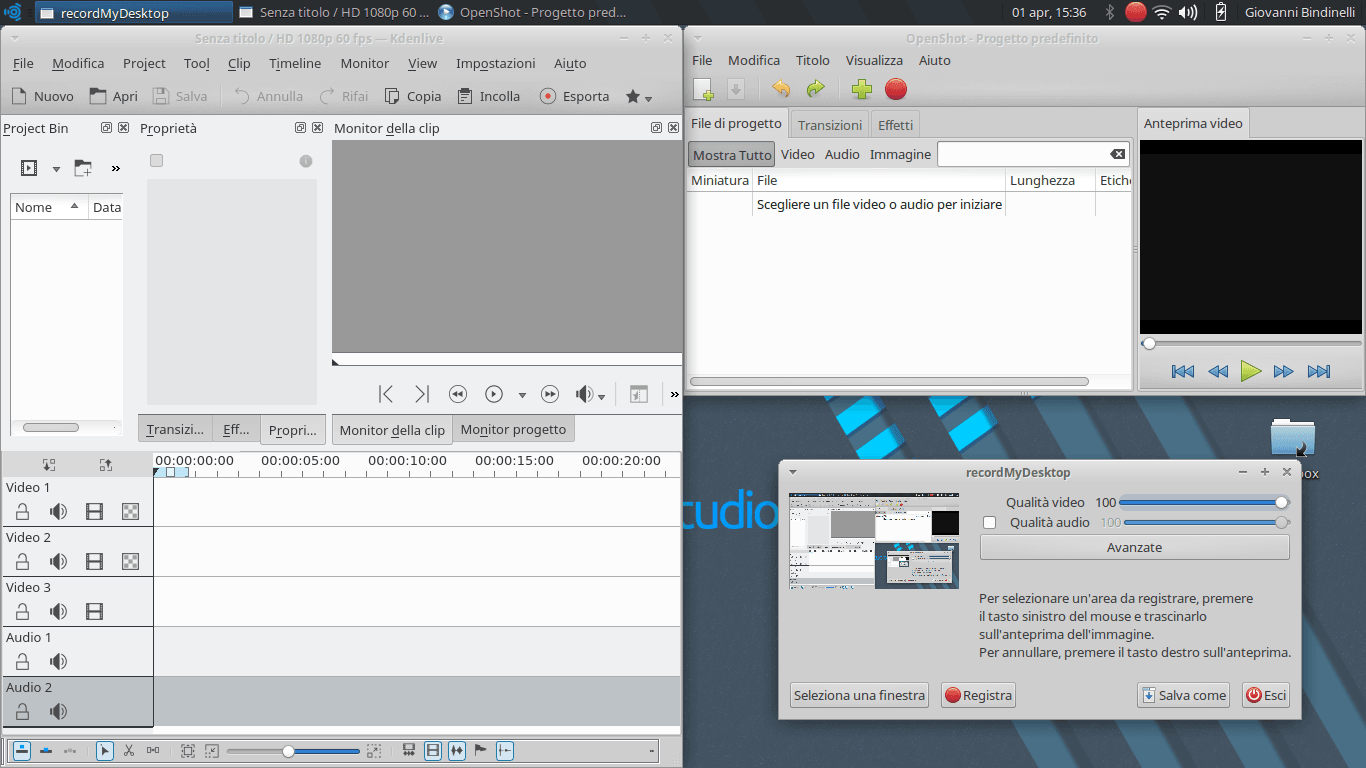Screen dimensions: 1366x768
Task: Click the undo arrow in OpenShot toolbar
Action: [781, 90]
